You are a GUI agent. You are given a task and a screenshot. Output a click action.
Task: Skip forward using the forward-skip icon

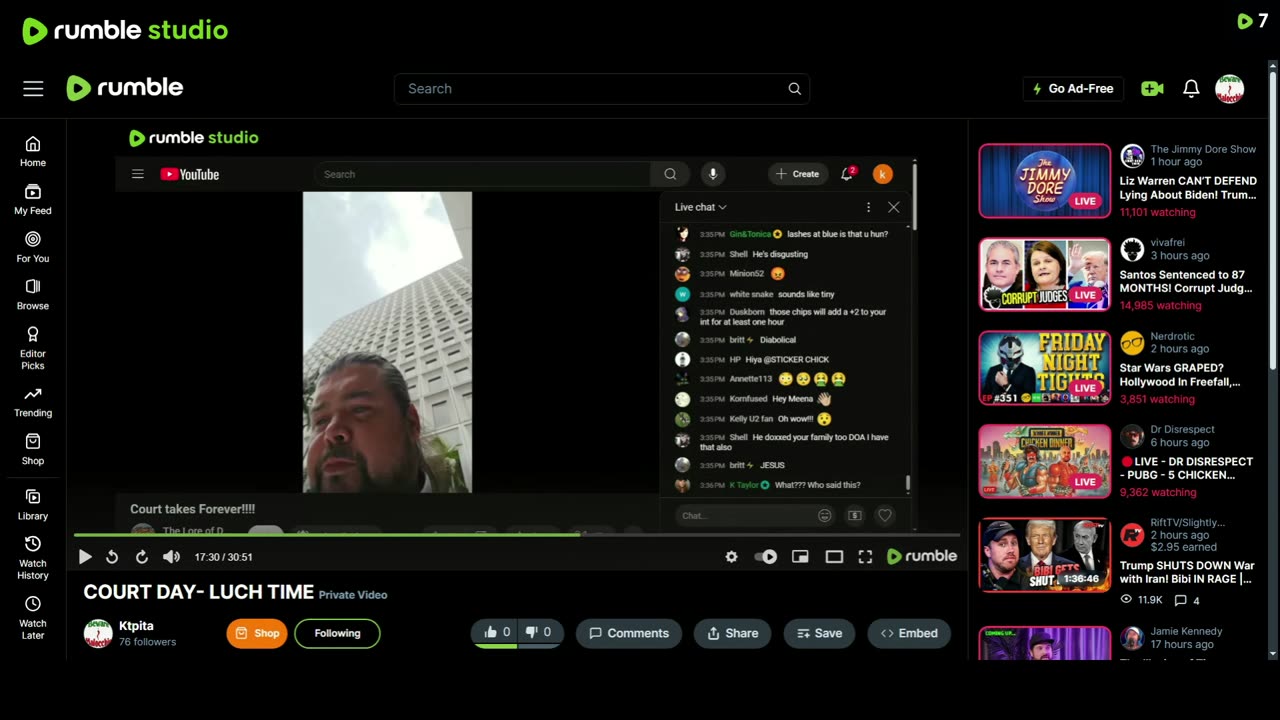142,557
